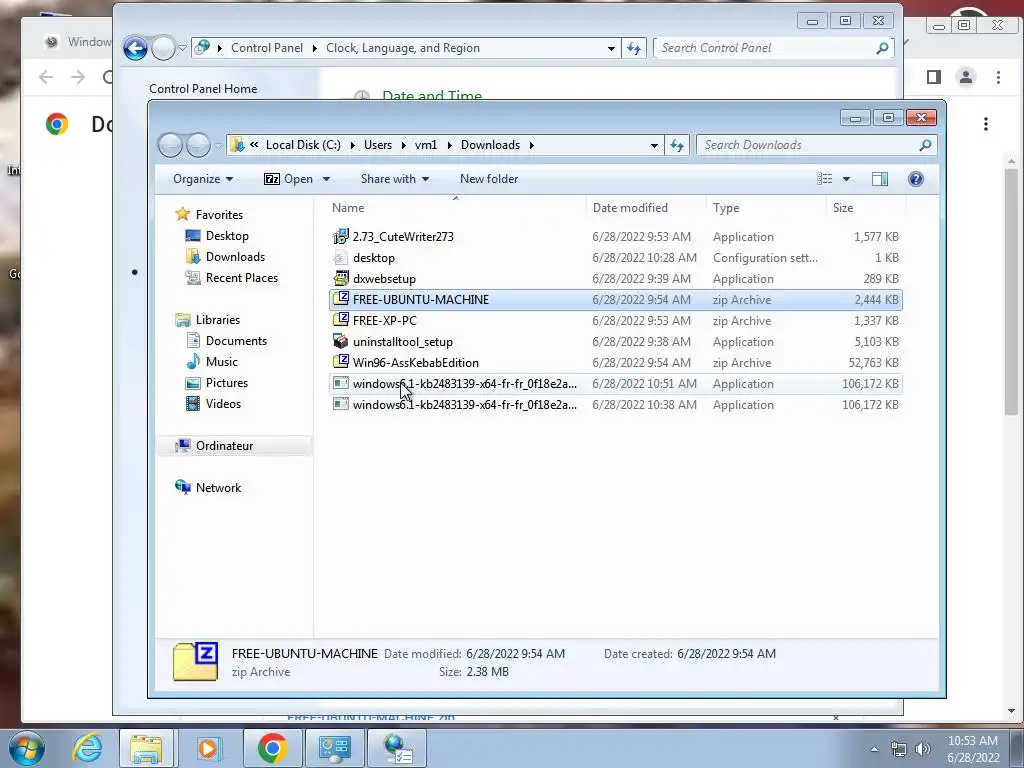Sort by the Name column header
Image resolution: width=1024 pixels, height=768 pixels.
click(x=347, y=208)
